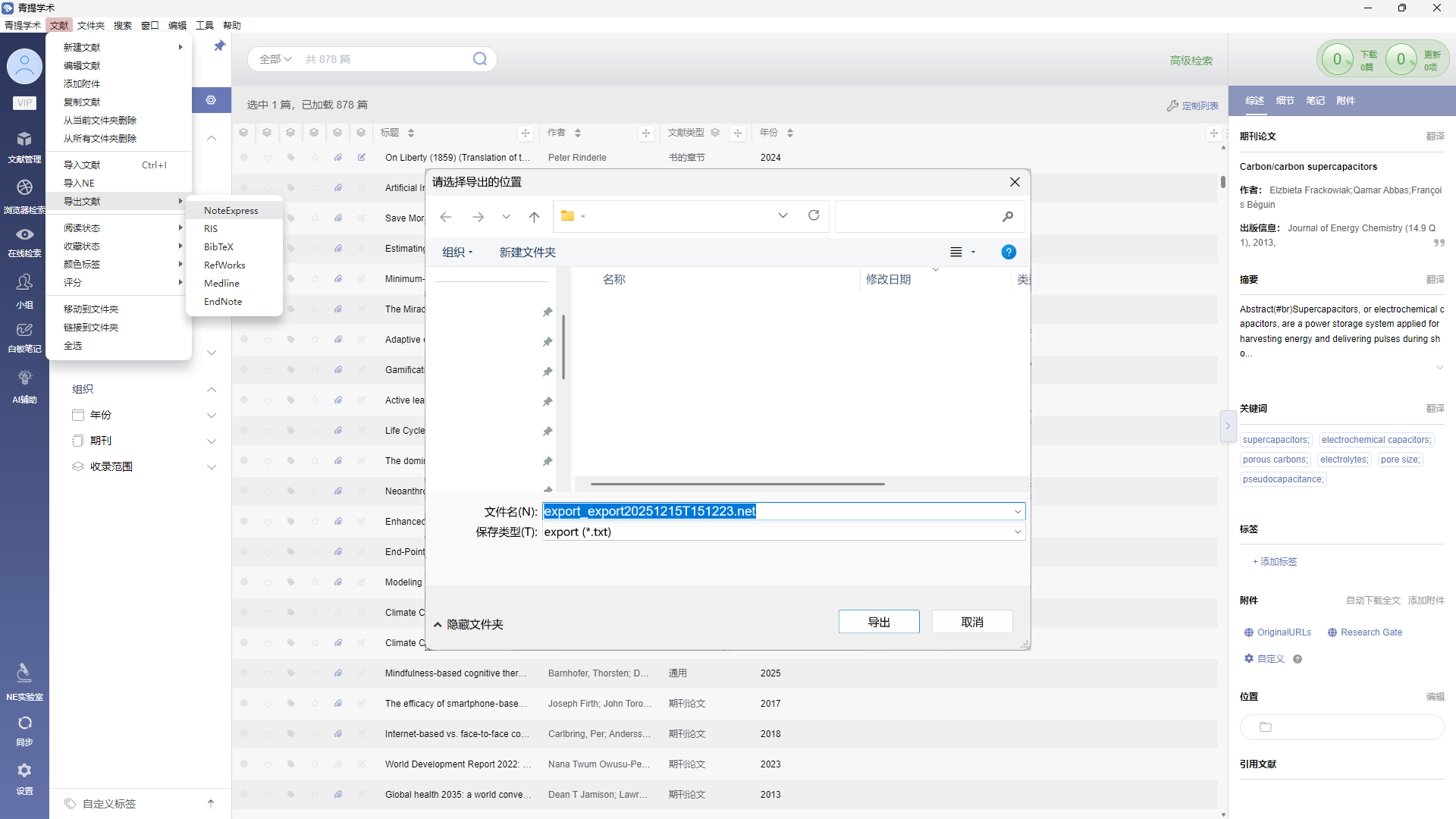Click the 高级检索 link
This screenshot has width=1456, height=819.
click(1191, 61)
